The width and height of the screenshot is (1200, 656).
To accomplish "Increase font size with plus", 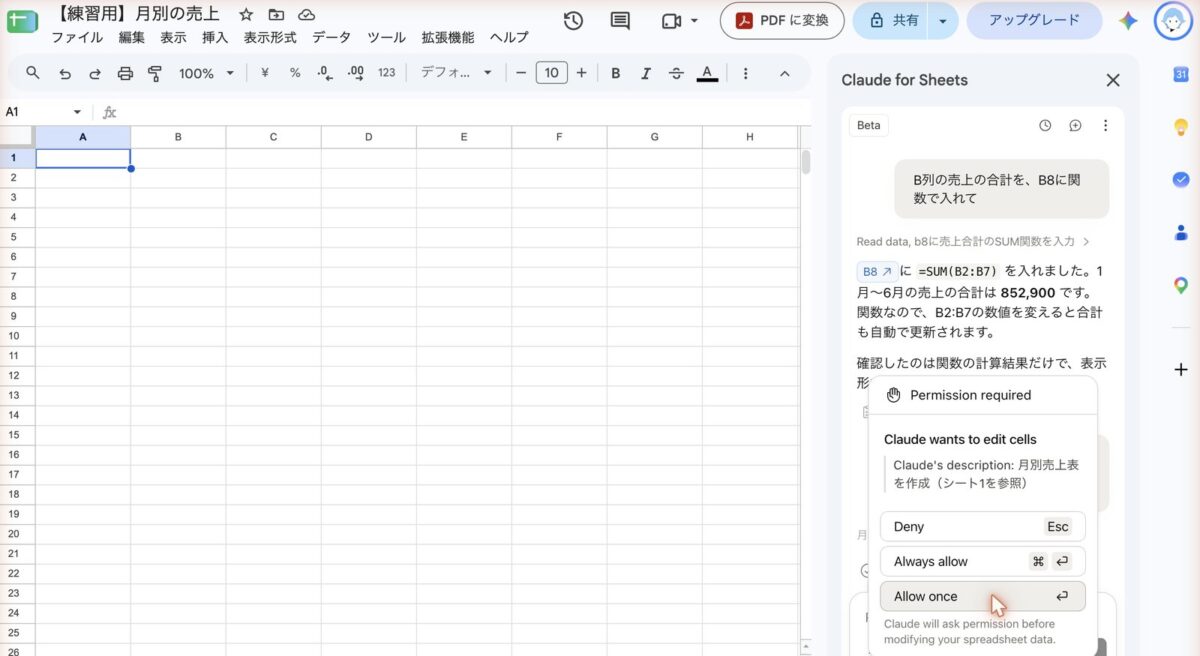I will click(x=581, y=73).
